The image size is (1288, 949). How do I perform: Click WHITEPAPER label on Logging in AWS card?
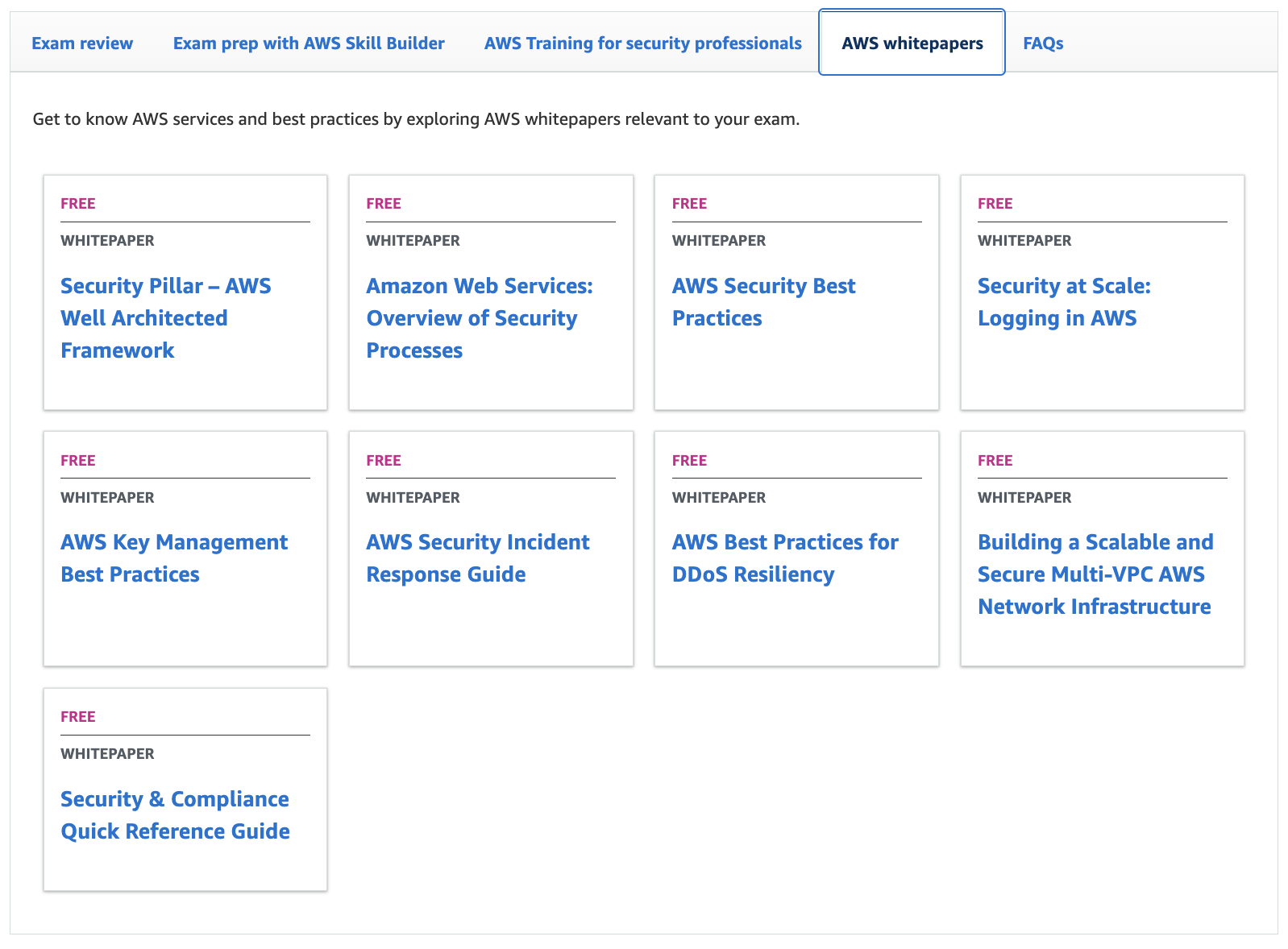coord(1024,241)
